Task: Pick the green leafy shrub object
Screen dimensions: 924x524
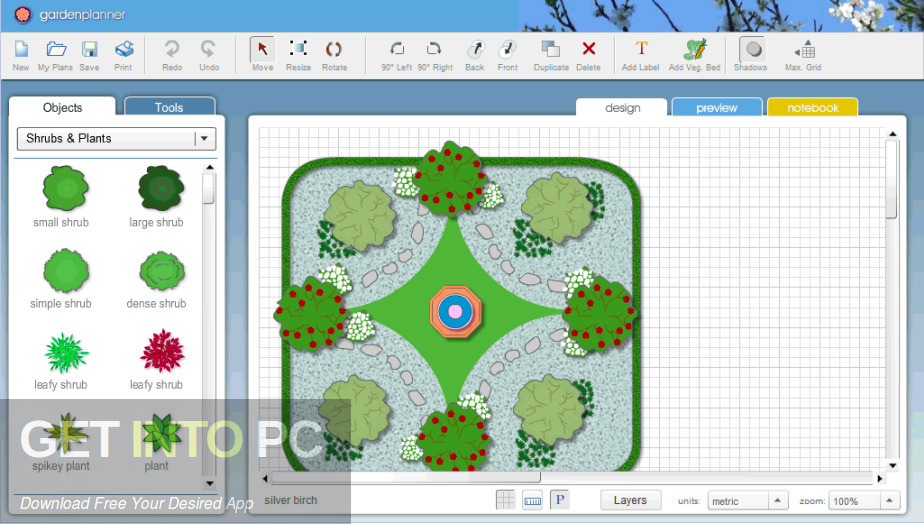Action: coord(66,352)
